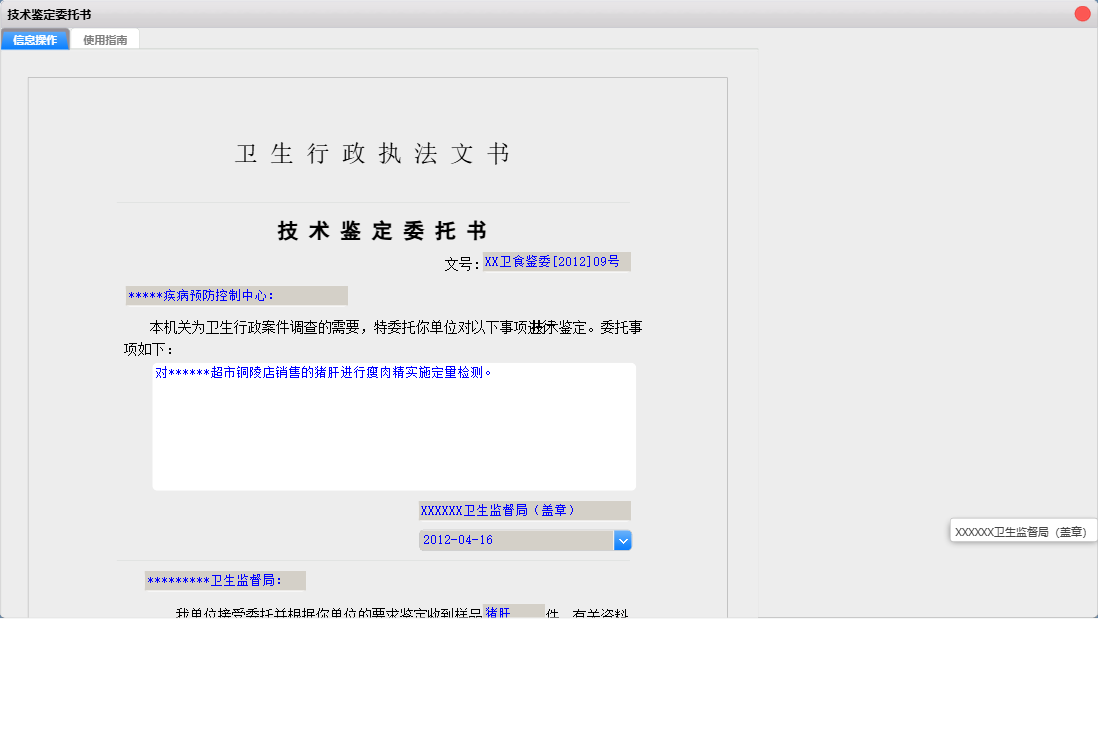This screenshot has width=1098, height=752.
Task: Click the 卫生行政执法文书 title text
Action: [375, 154]
